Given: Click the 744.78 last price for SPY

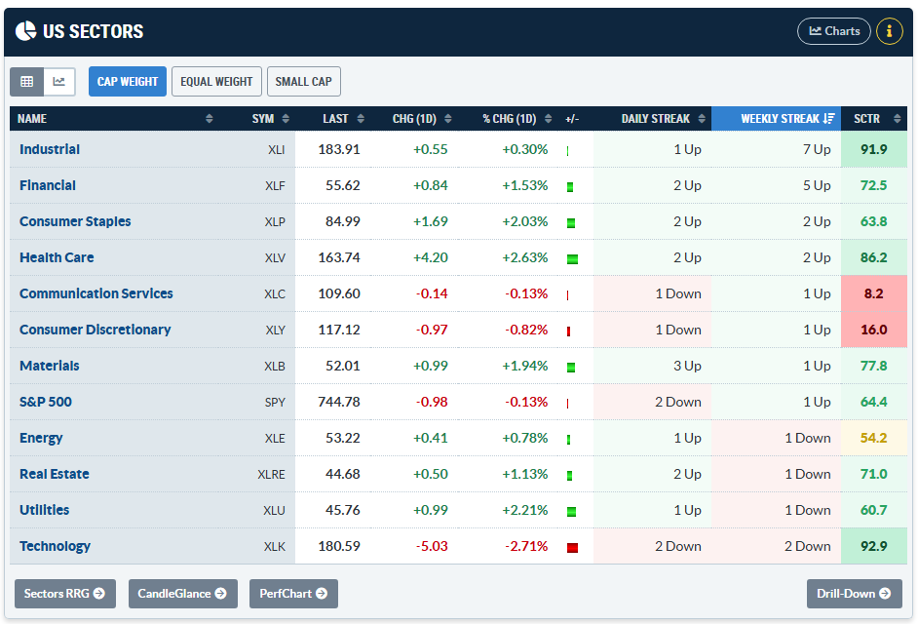Looking at the screenshot, I should [339, 402].
